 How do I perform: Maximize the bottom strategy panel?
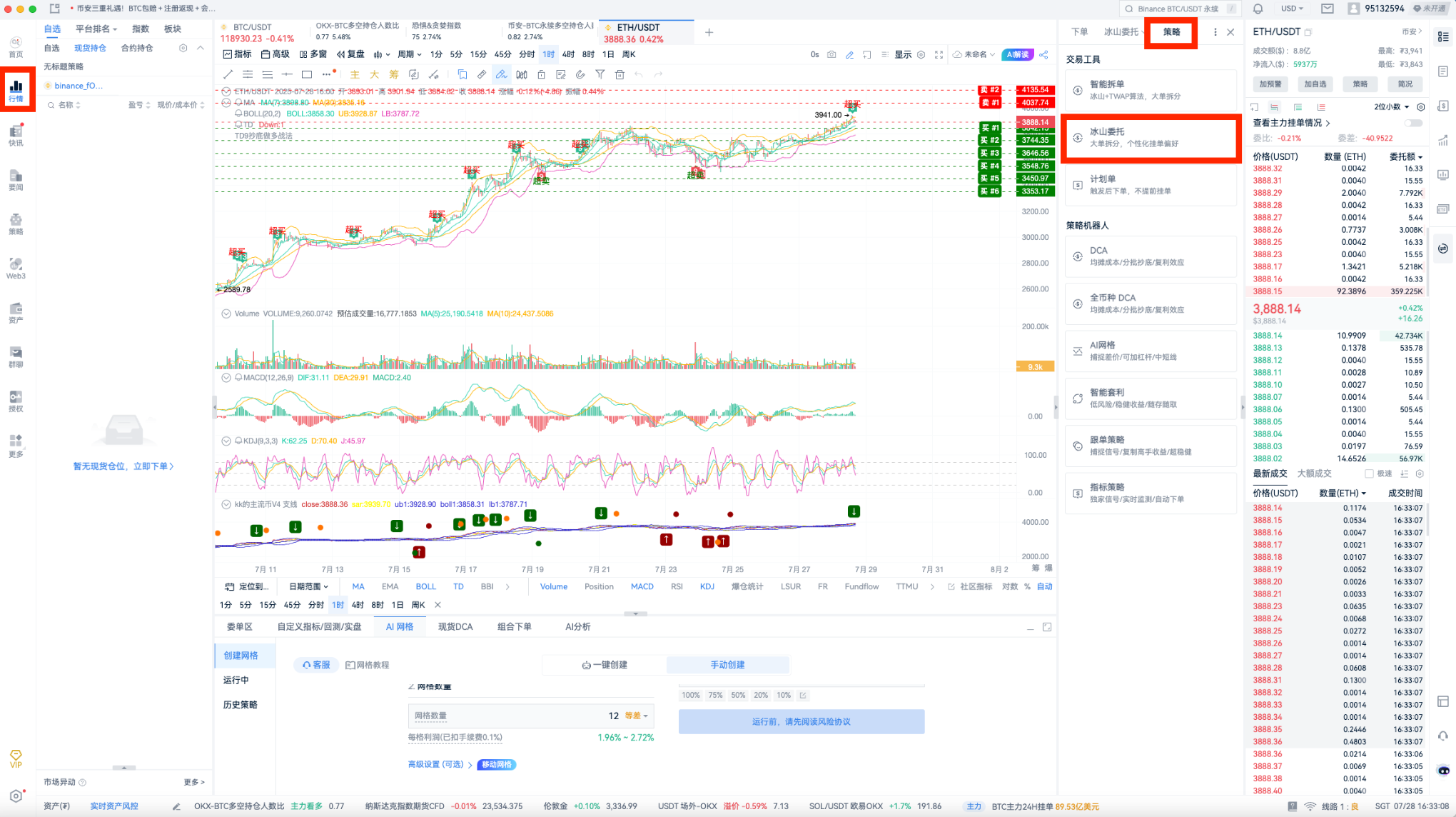[1047, 627]
